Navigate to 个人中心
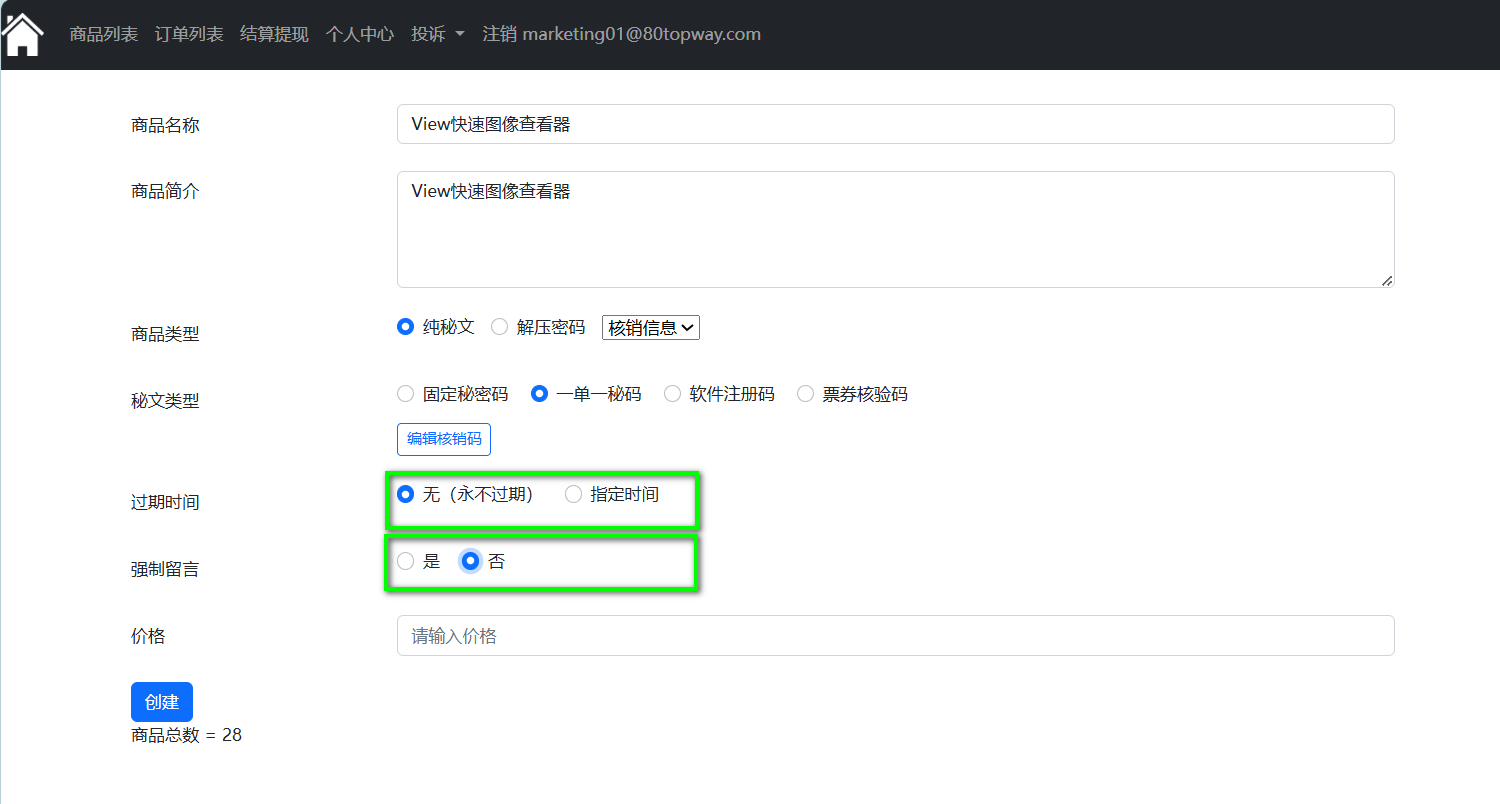Viewport: 1500px width, 804px height. tap(360, 34)
